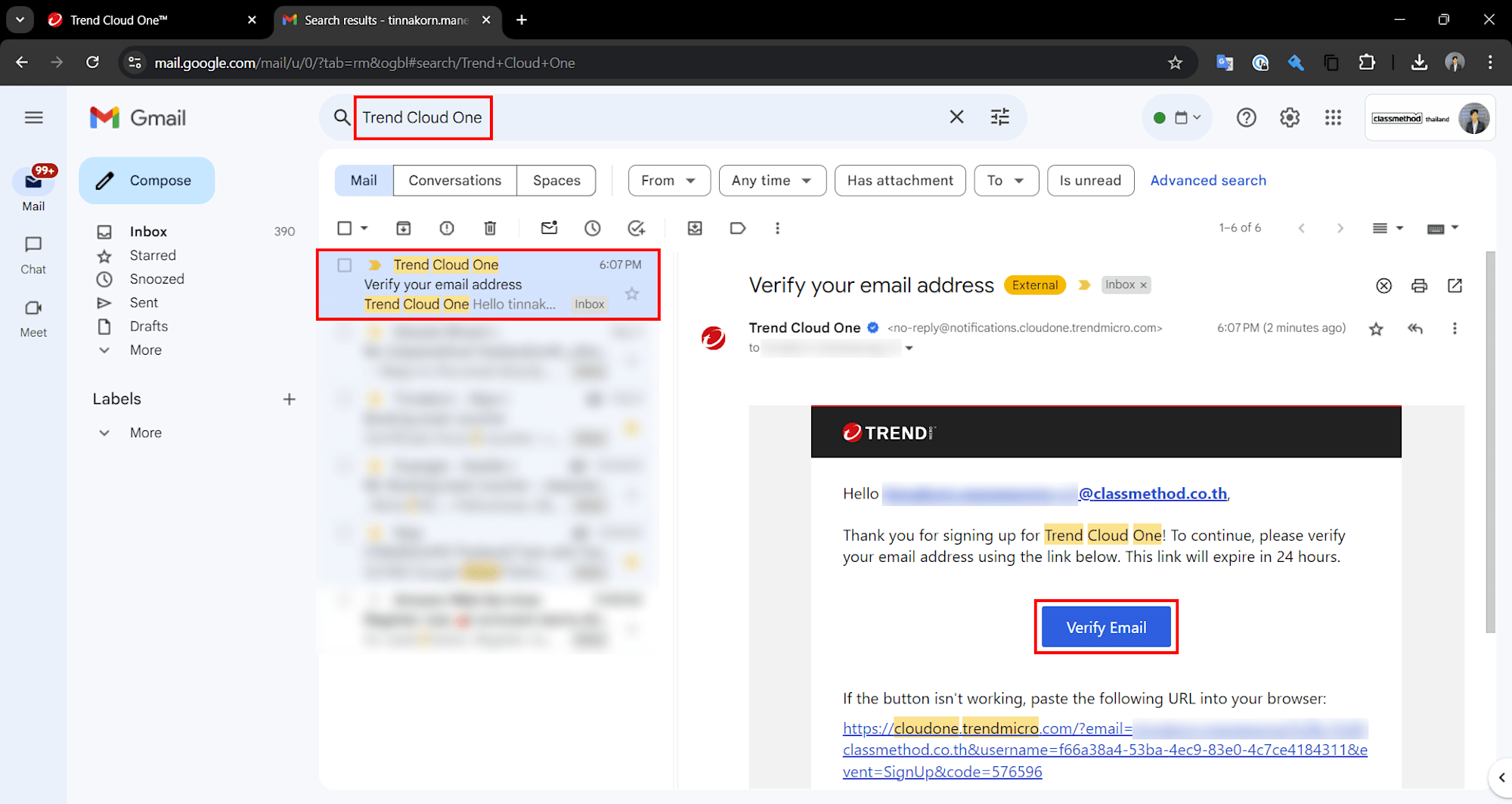The image size is (1512, 804).
Task: Reload the page
Action: point(92,62)
